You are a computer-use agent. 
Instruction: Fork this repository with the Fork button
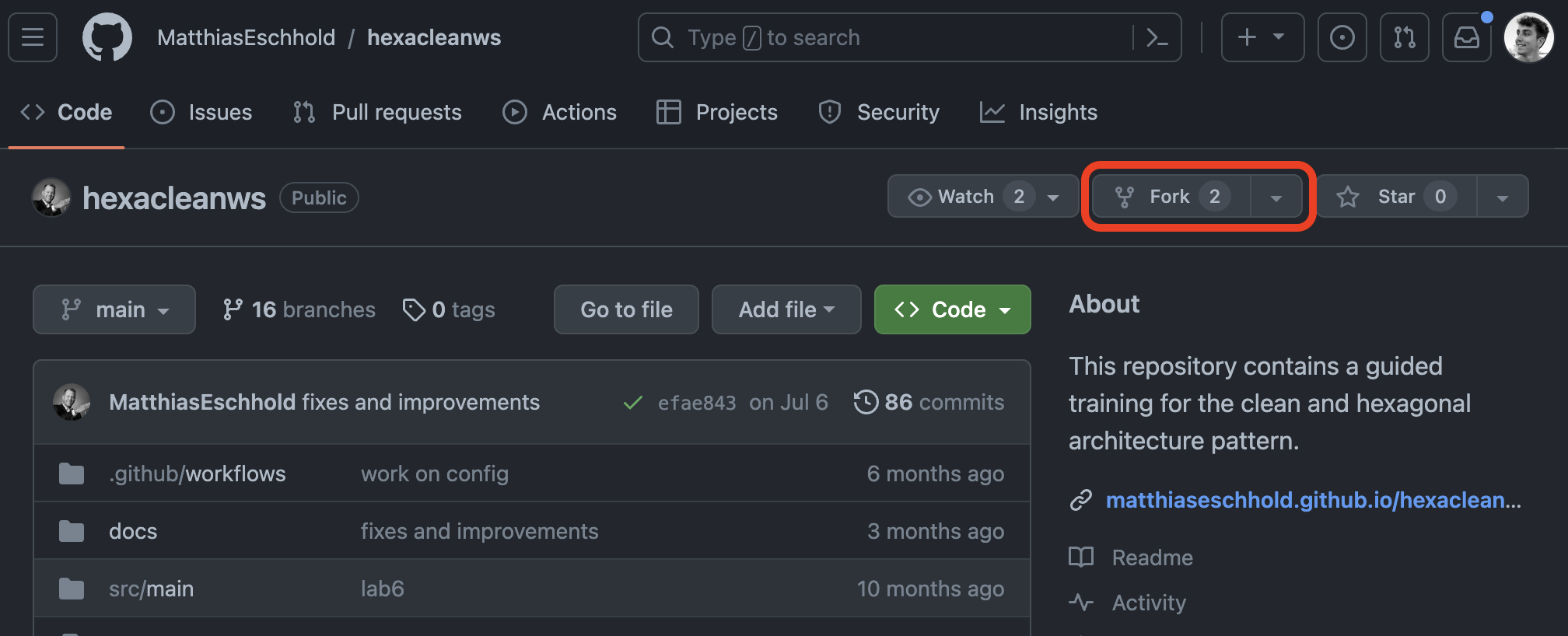(x=1171, y=197)
